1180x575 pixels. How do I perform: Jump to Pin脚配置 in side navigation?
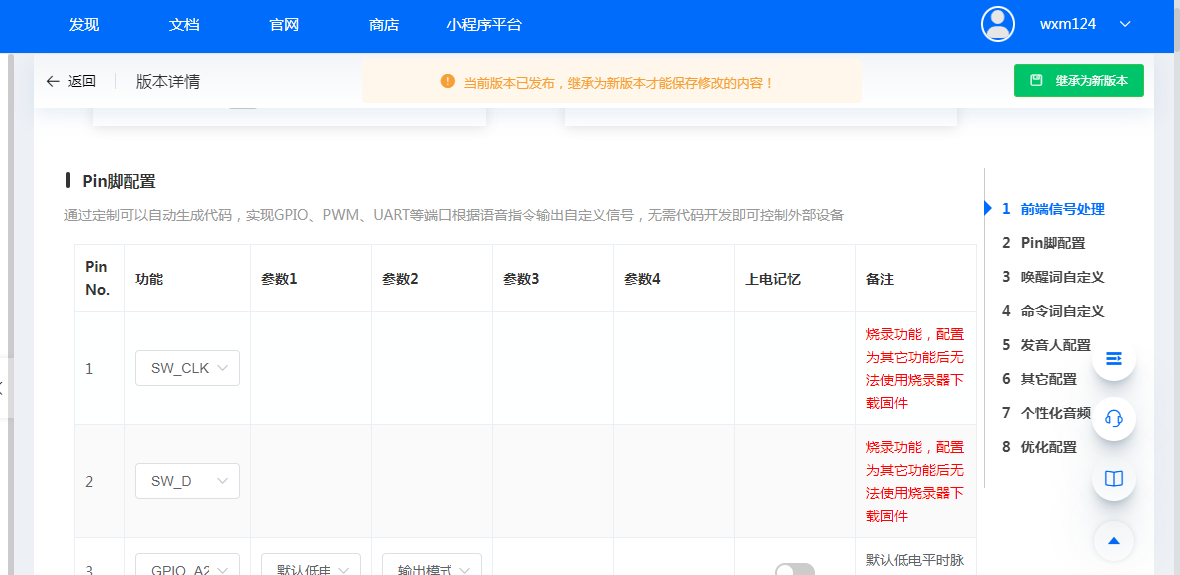1052,243
